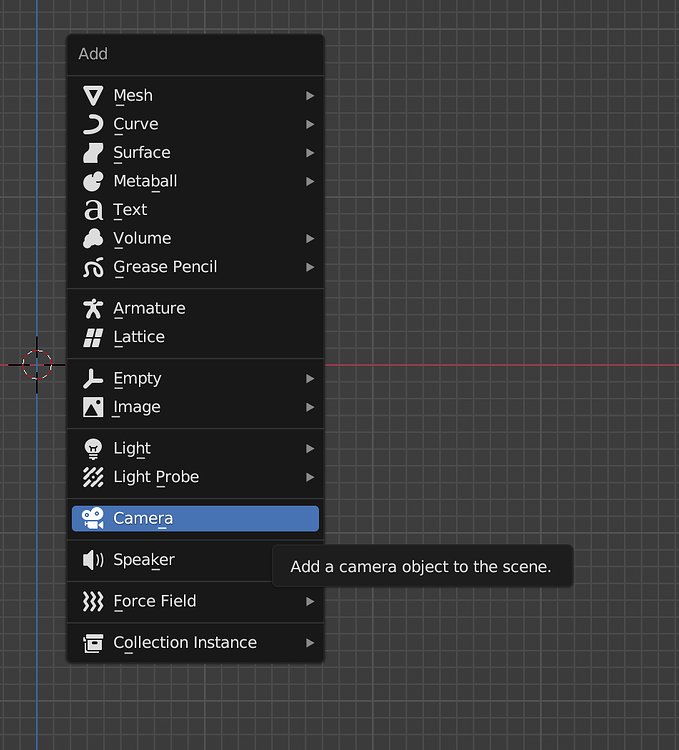Click the Lattice grid icon

(93, 337)
